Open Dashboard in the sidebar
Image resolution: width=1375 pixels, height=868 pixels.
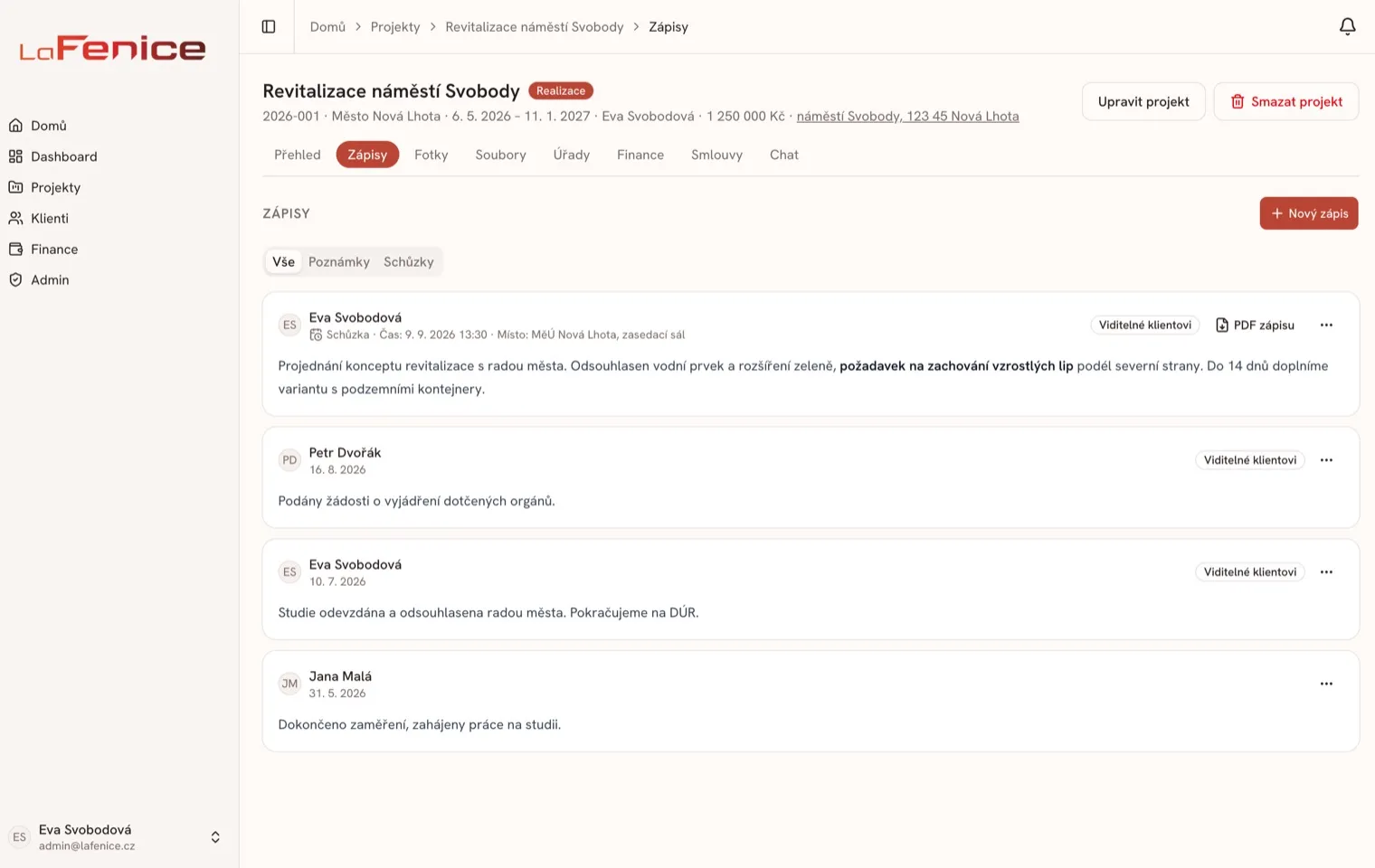tap(119, 156)
